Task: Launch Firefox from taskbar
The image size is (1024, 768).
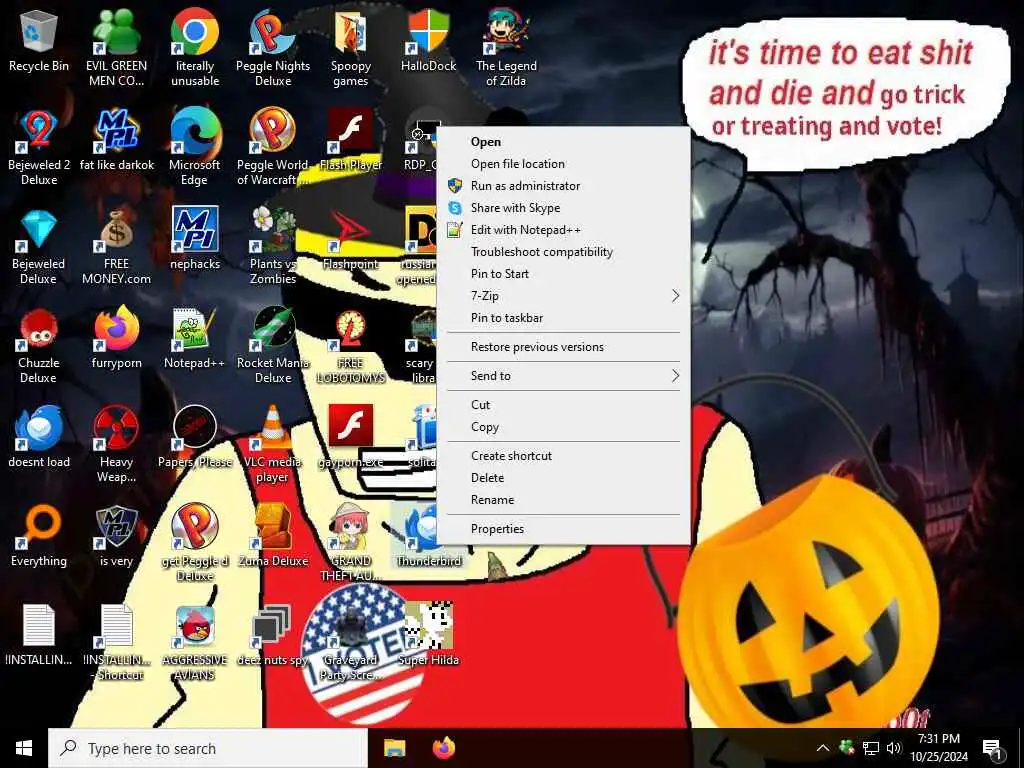Action: pos(444,748)
